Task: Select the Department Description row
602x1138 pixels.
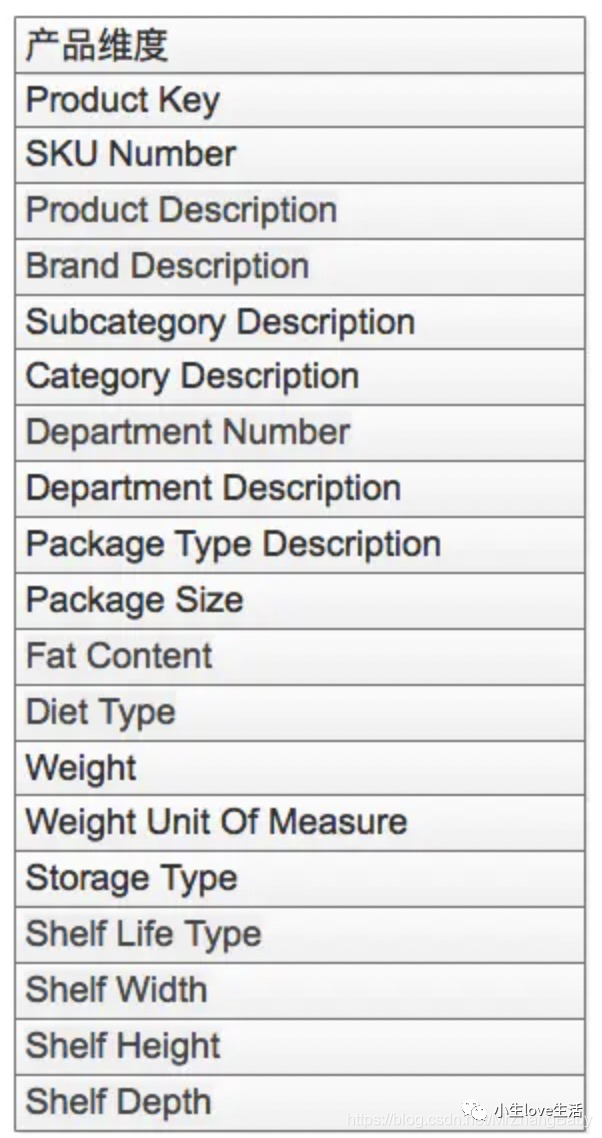Action: pos(300,489)
